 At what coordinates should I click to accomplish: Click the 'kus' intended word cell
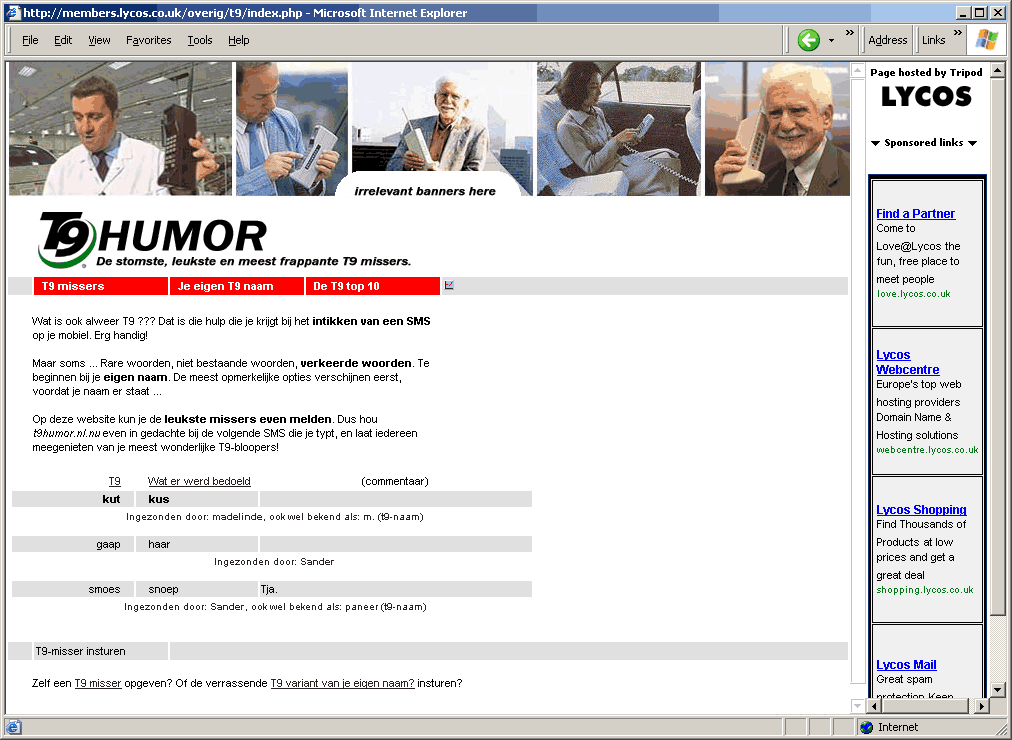pyautogui.click(x=197, y=499)
